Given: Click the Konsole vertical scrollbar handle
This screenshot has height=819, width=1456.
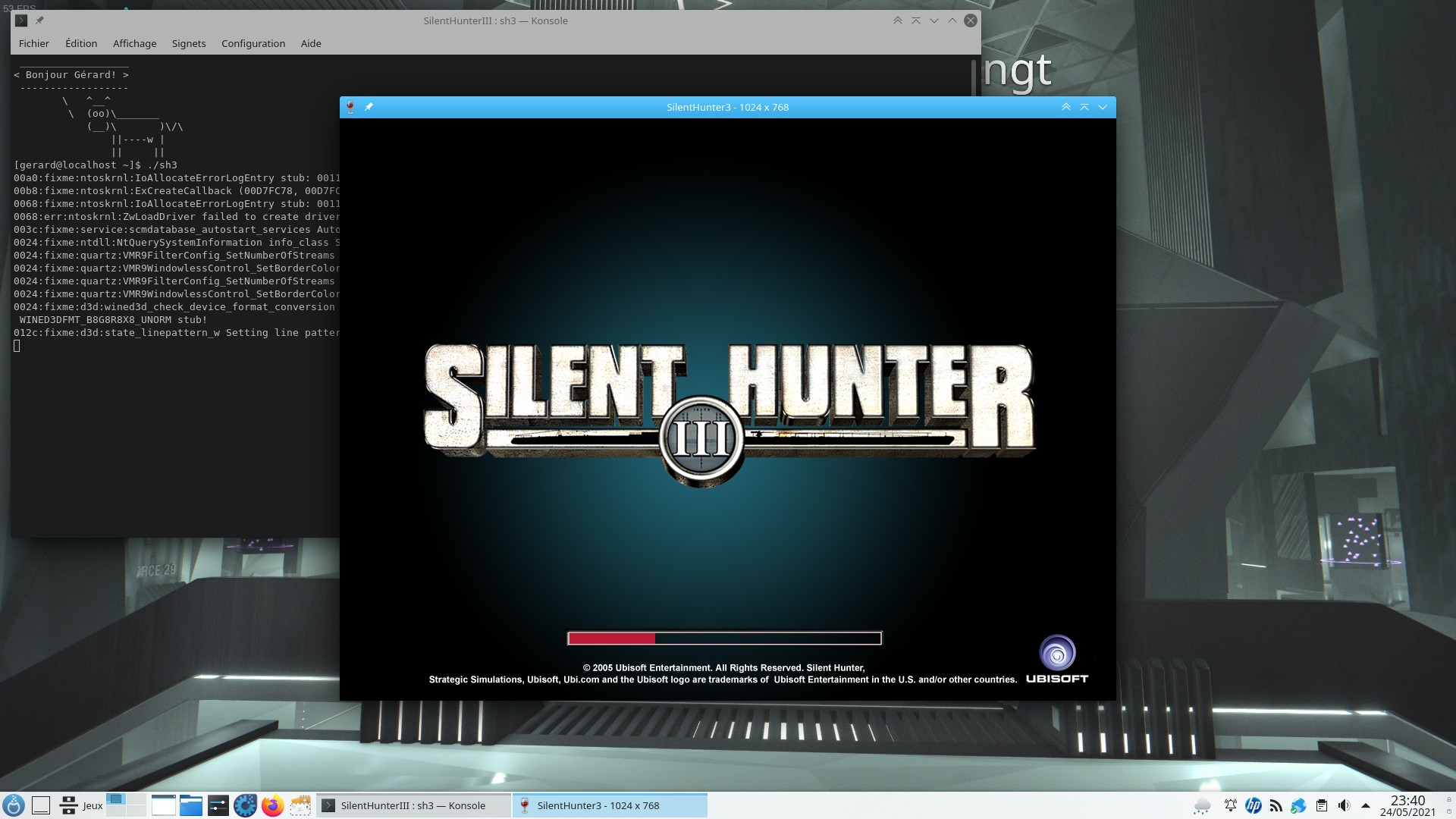Looking at the screenshot, I should [973, 77].
